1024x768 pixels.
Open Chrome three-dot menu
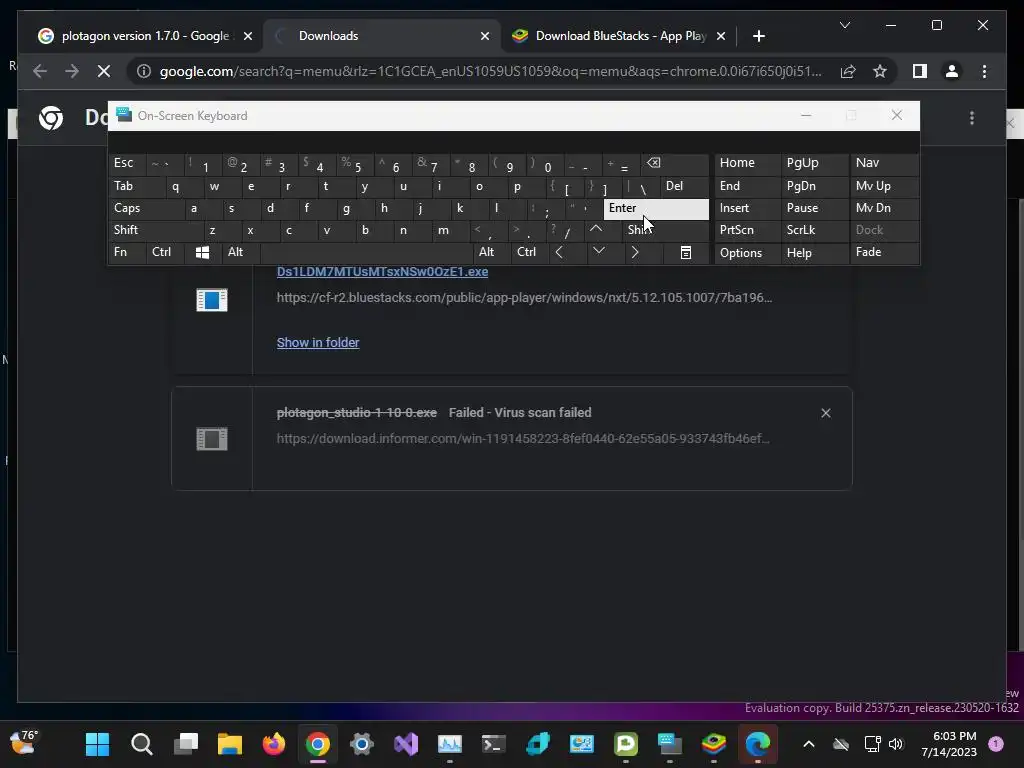tap(984, 71)
